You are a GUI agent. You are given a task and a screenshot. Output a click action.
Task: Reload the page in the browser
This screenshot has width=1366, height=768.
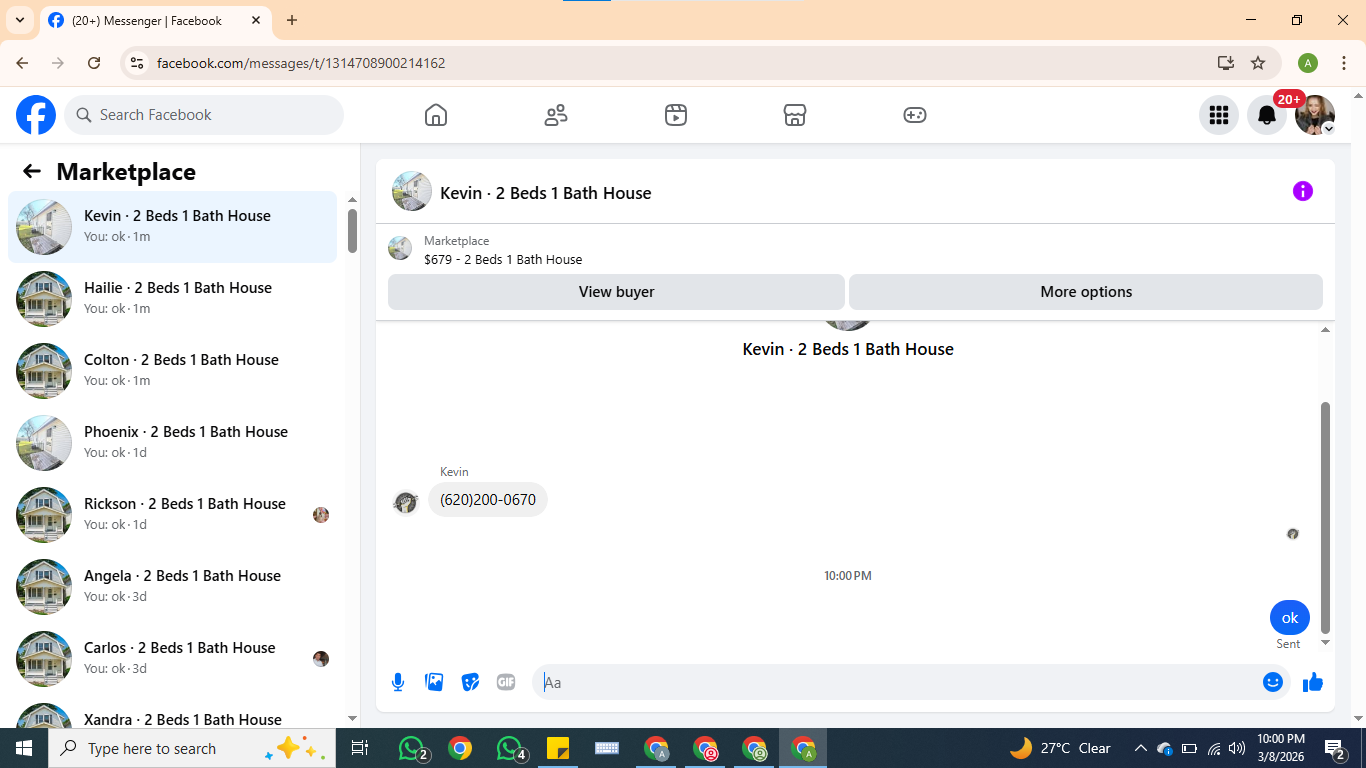click(x=94, y=63)
